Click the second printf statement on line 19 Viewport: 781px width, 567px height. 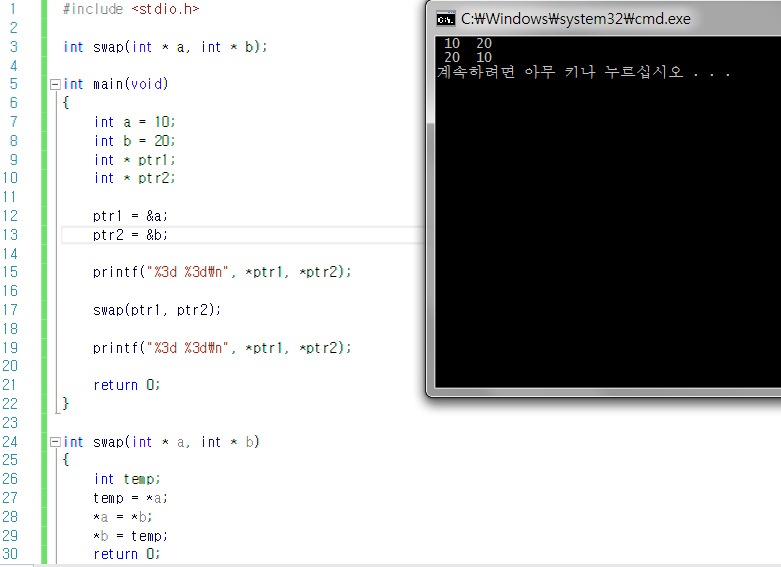click(x=222, y=348)
